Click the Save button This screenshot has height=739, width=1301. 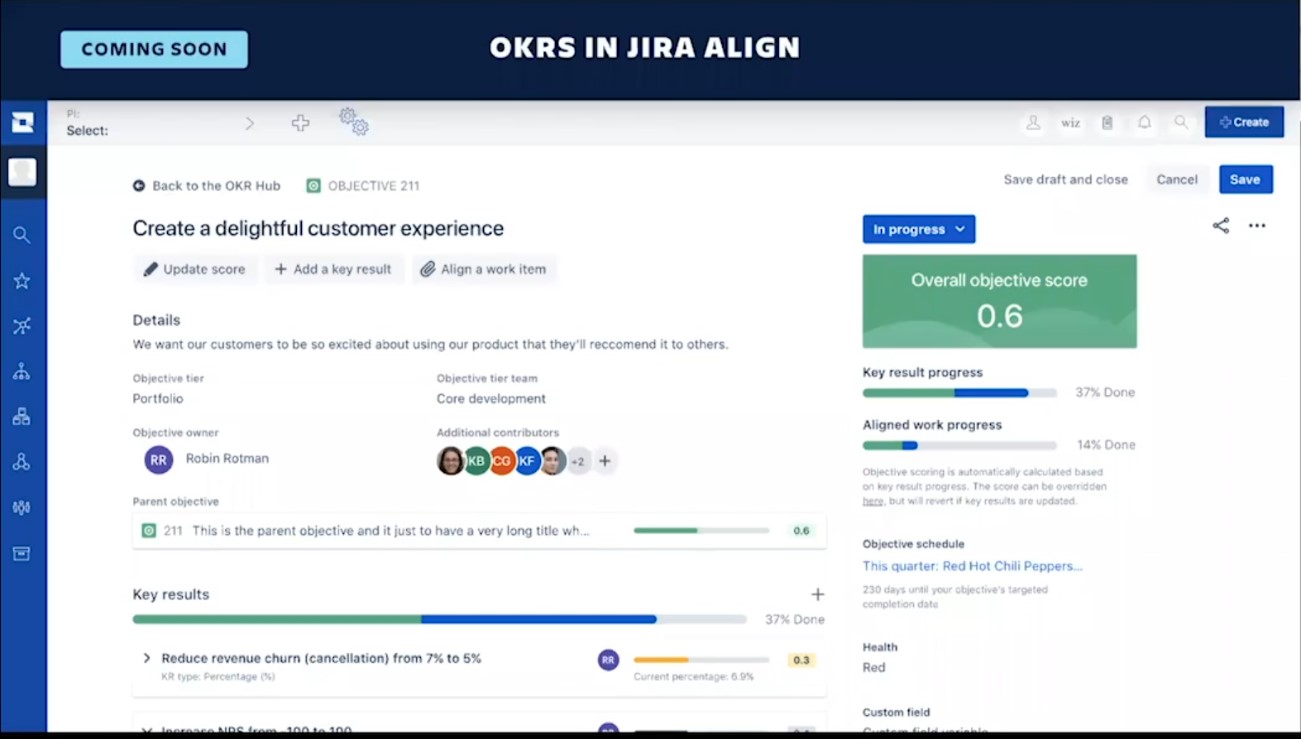1245,179
